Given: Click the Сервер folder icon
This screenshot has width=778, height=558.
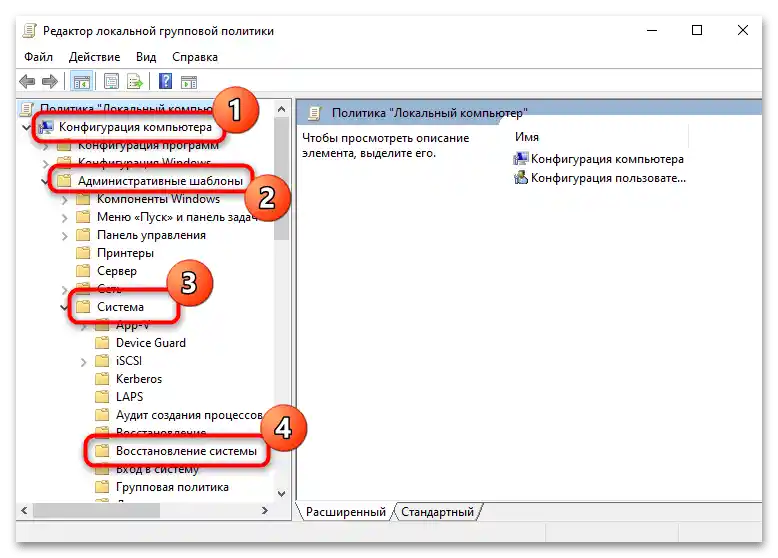Looking at the screenshot, I should click(x=83, y=271).
